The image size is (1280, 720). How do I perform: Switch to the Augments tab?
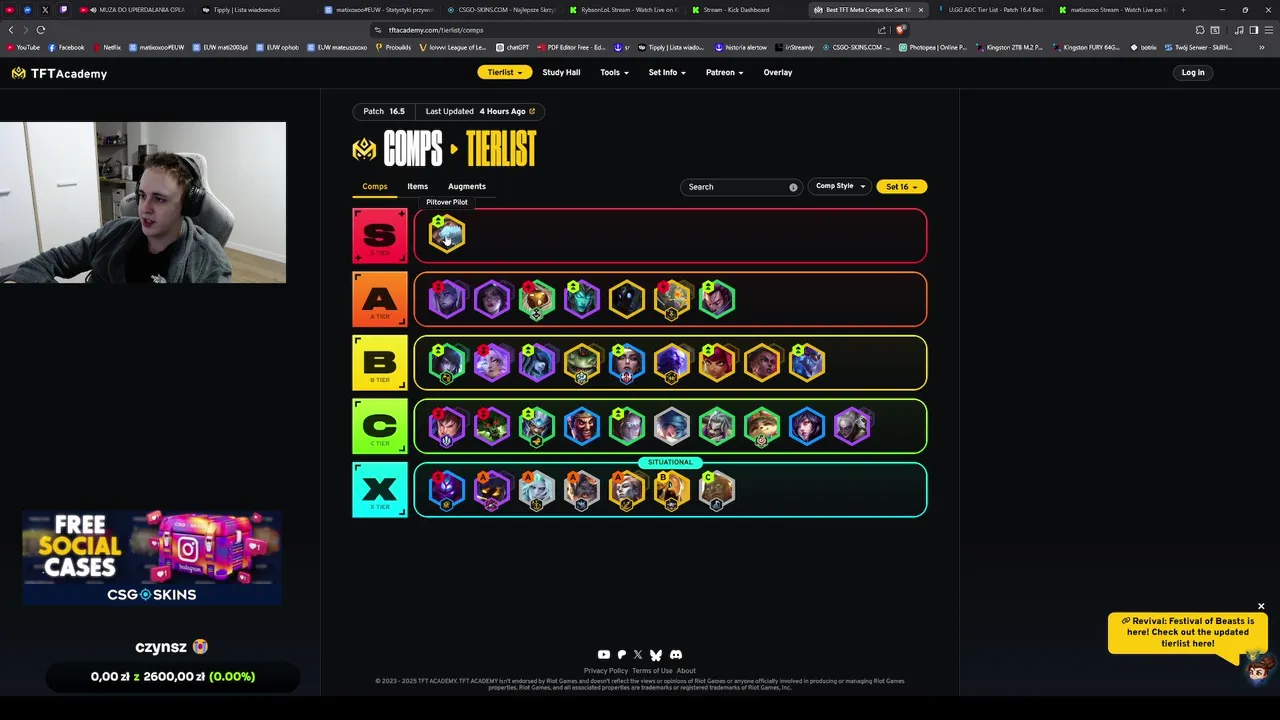pos(467,186)
